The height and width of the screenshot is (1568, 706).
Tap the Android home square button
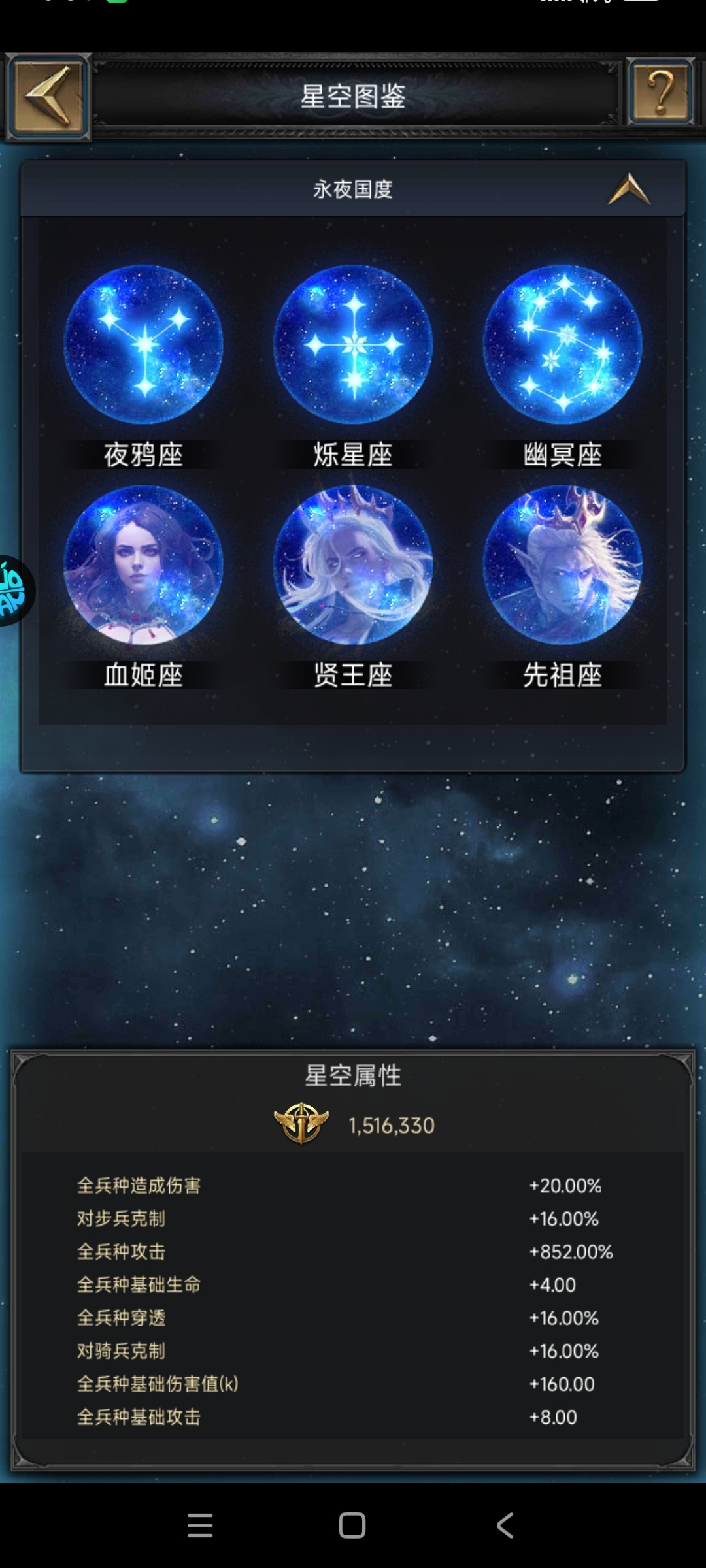click(352, 1526)
